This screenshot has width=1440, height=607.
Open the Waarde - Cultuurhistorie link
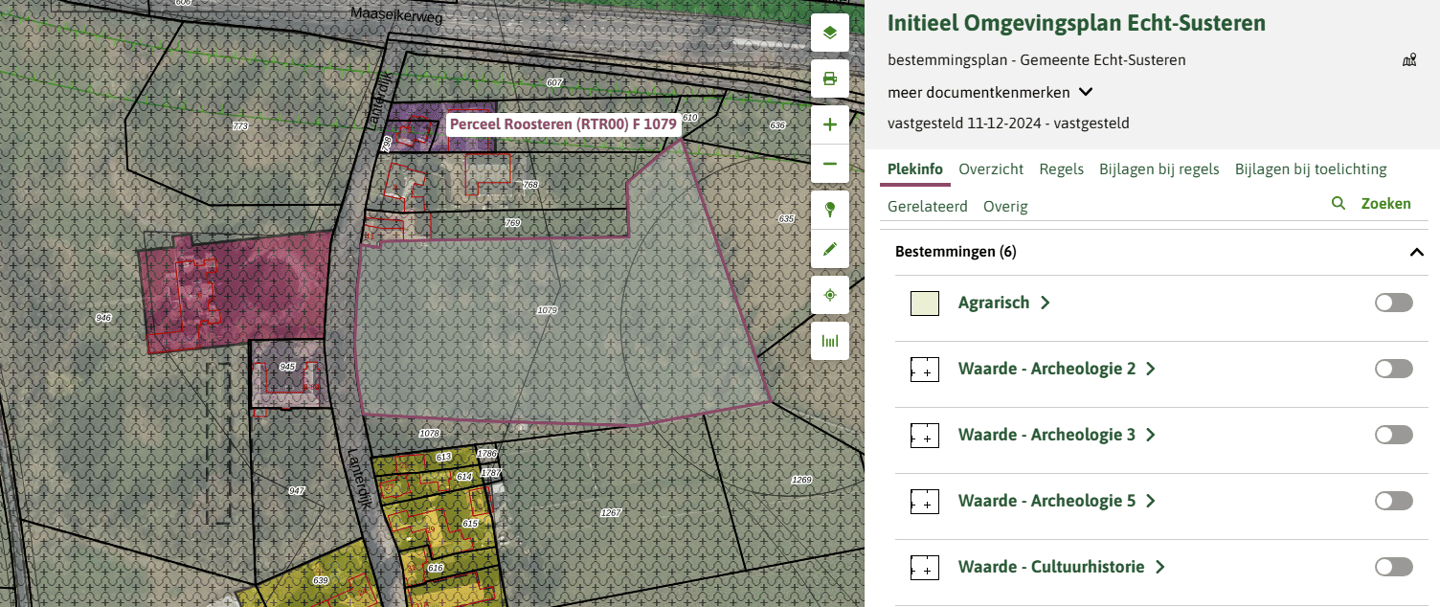point(1051,567)
